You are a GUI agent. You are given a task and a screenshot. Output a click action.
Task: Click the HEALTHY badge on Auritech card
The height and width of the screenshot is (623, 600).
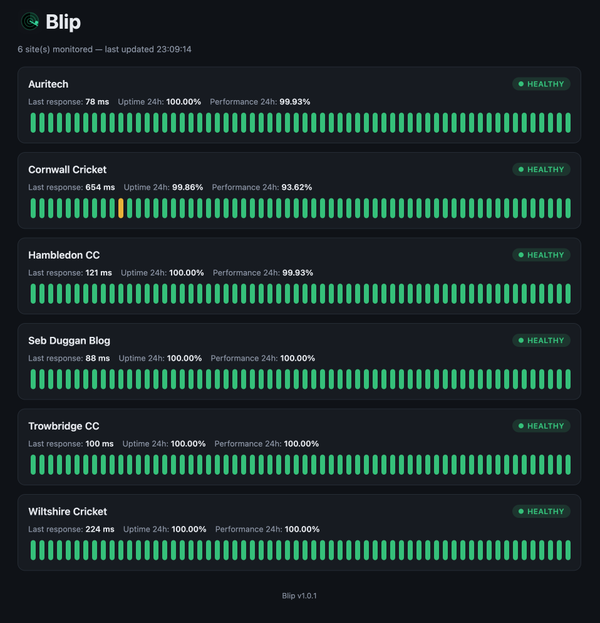pyautogui.click(x=541, y=84)
